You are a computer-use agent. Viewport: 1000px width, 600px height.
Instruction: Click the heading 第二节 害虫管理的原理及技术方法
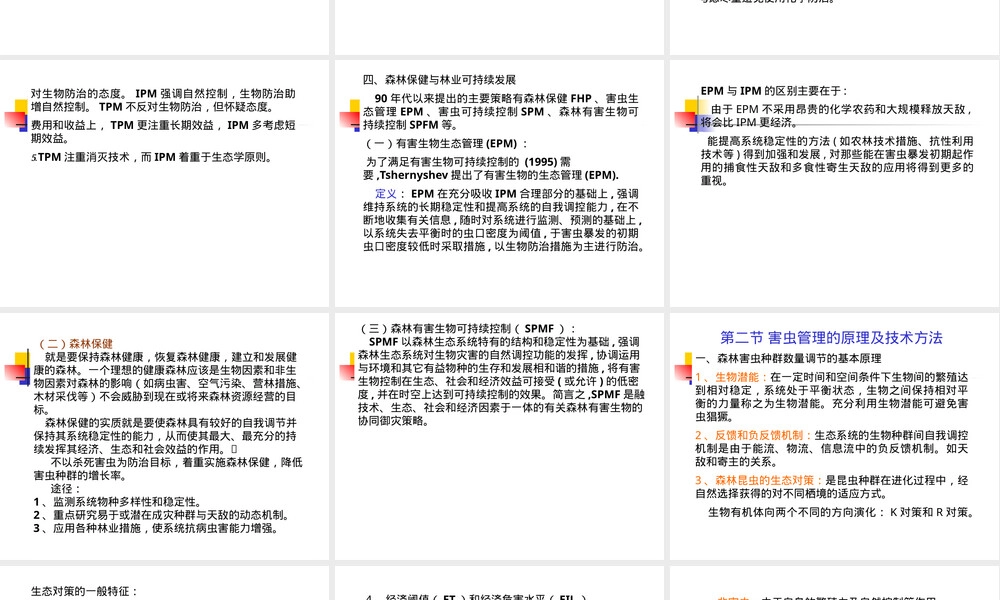pos(832,337)
